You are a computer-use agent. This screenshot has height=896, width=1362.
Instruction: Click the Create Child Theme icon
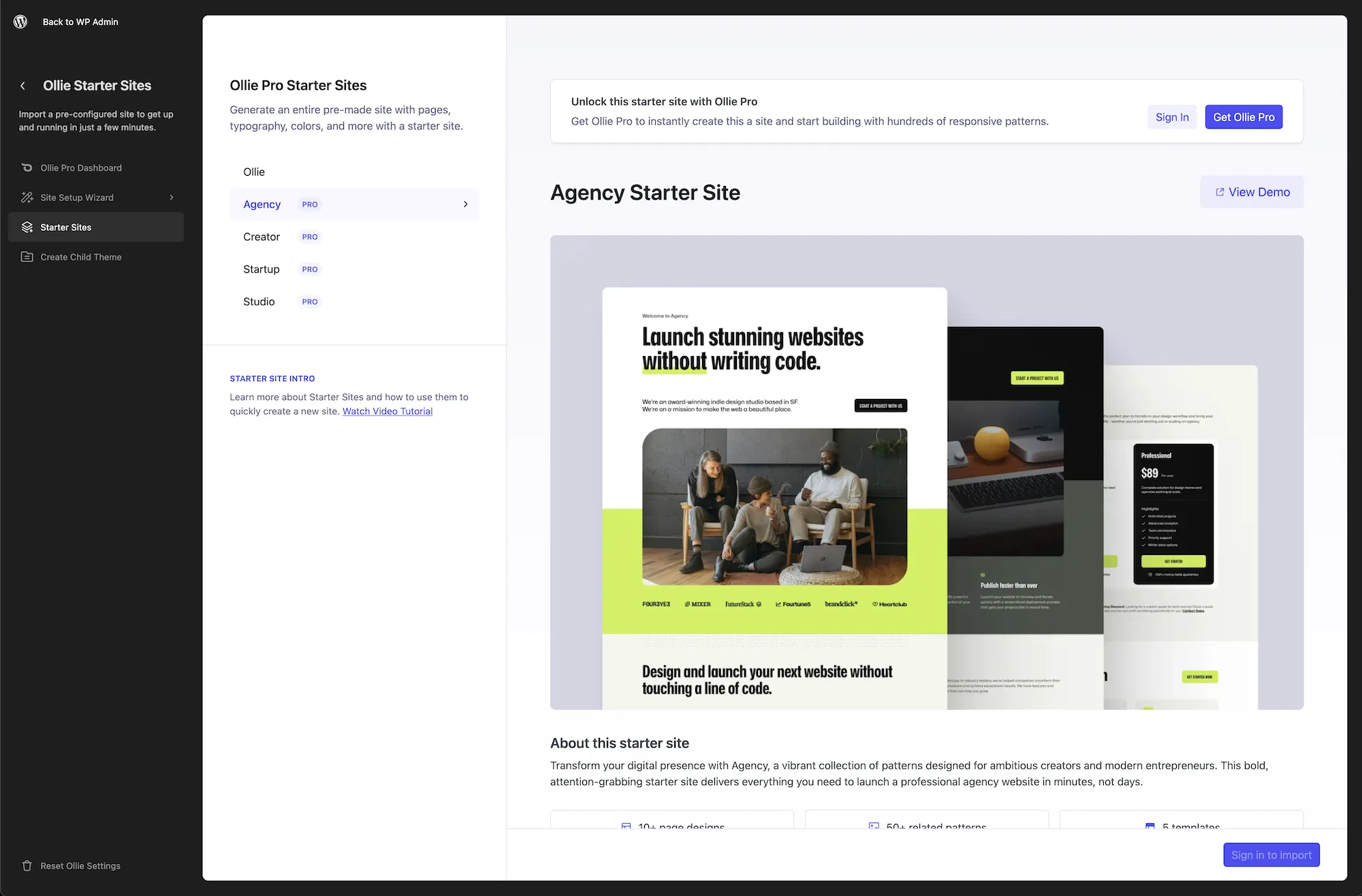(27, 257)
